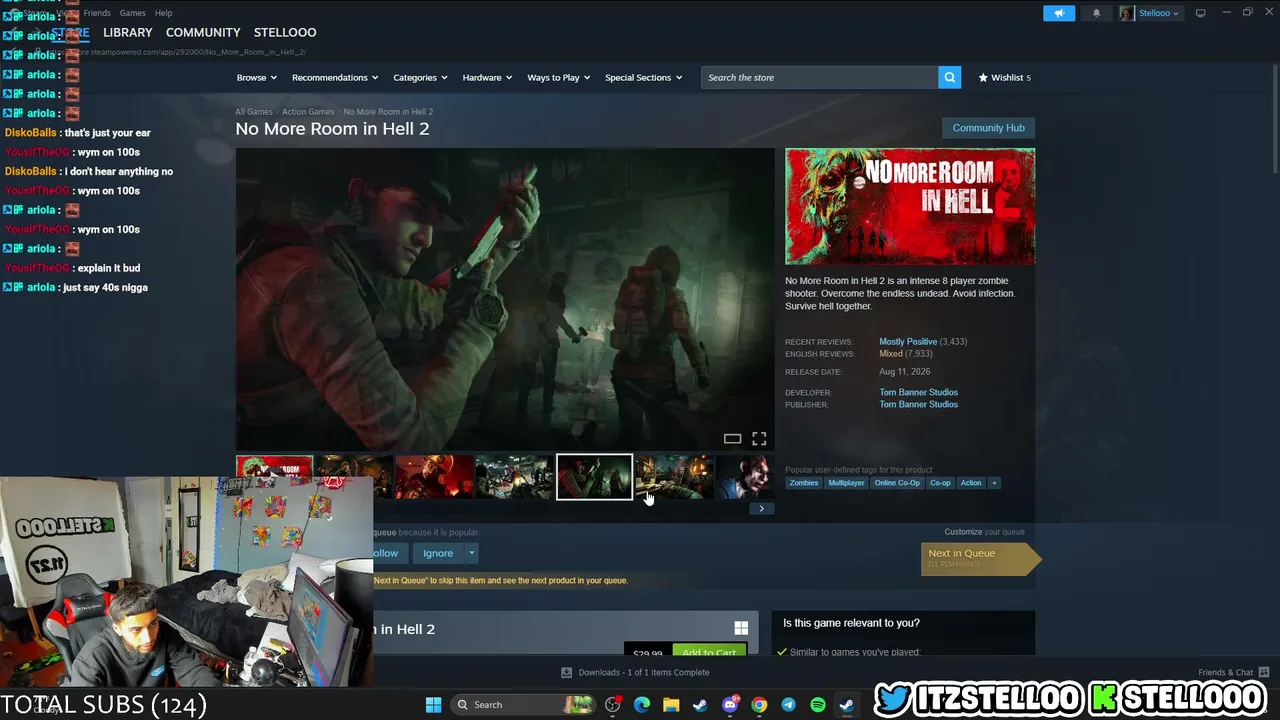Select the highlighted fifth screenshot thumbnail

595,477
